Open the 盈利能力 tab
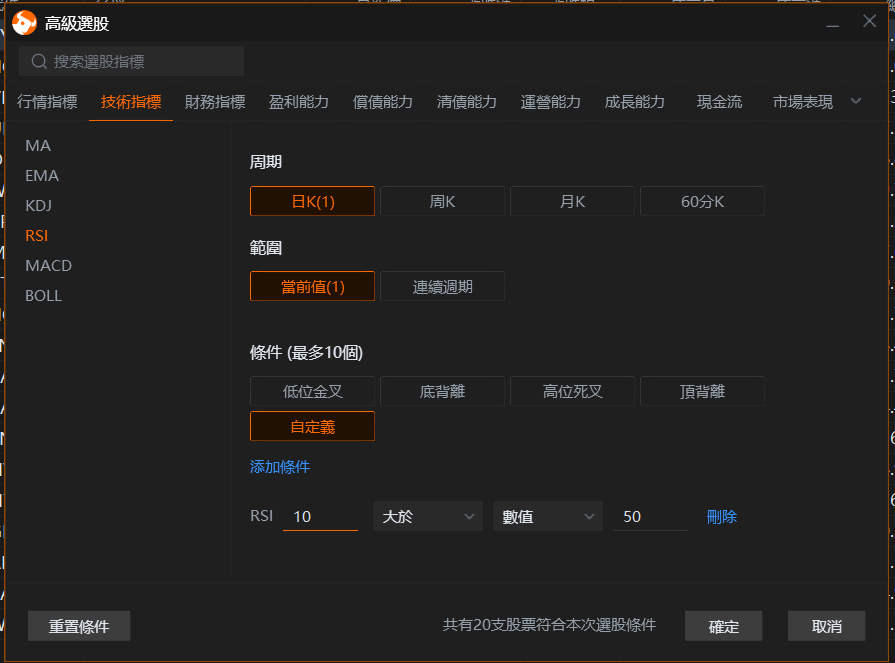This screenshot has width=895, height=663. pos(299,102)
